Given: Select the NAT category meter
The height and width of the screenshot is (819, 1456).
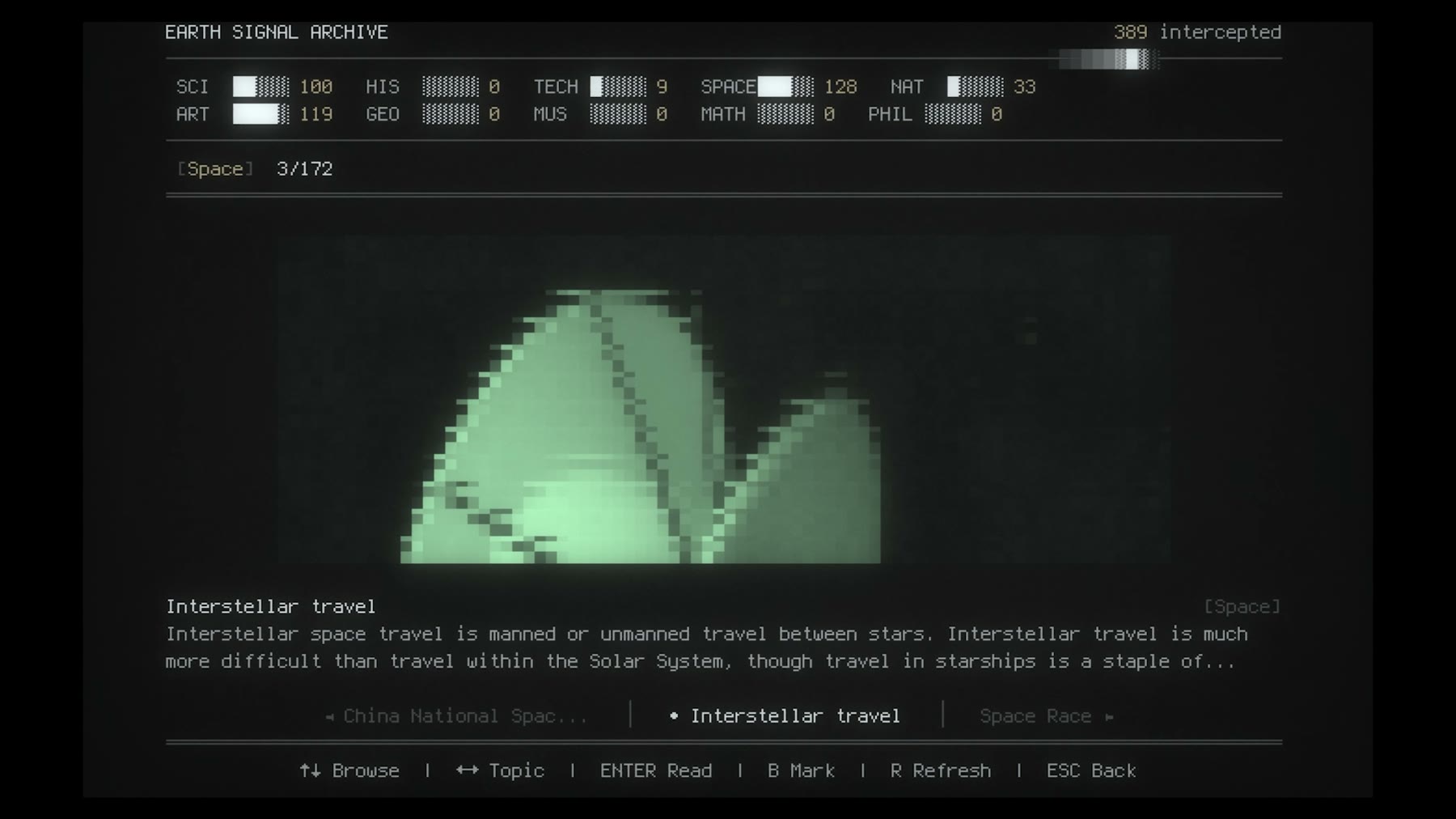Looking at the screenshot, I should pos(975,87).
